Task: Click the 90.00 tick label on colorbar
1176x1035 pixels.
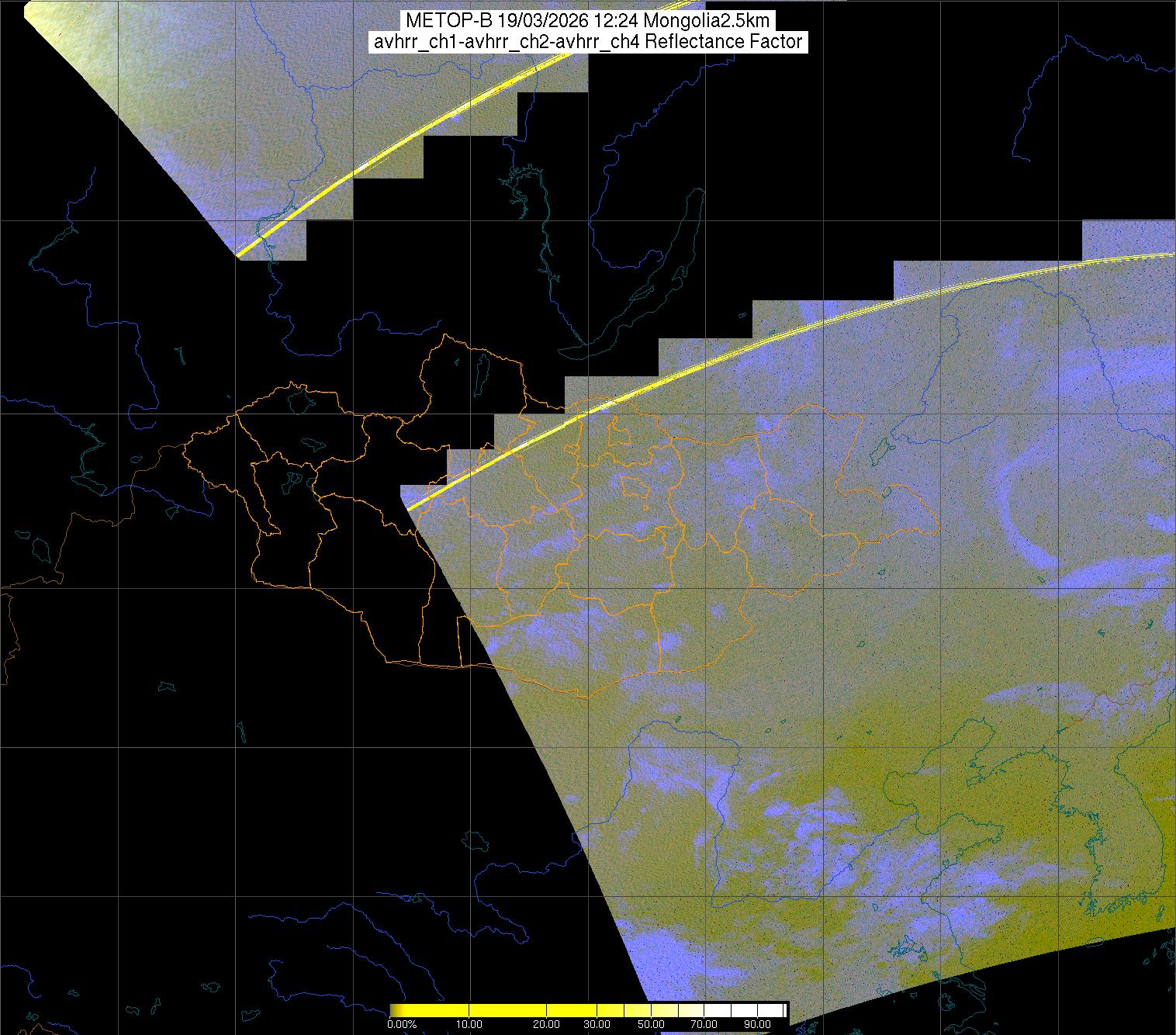Action: 756,1024
